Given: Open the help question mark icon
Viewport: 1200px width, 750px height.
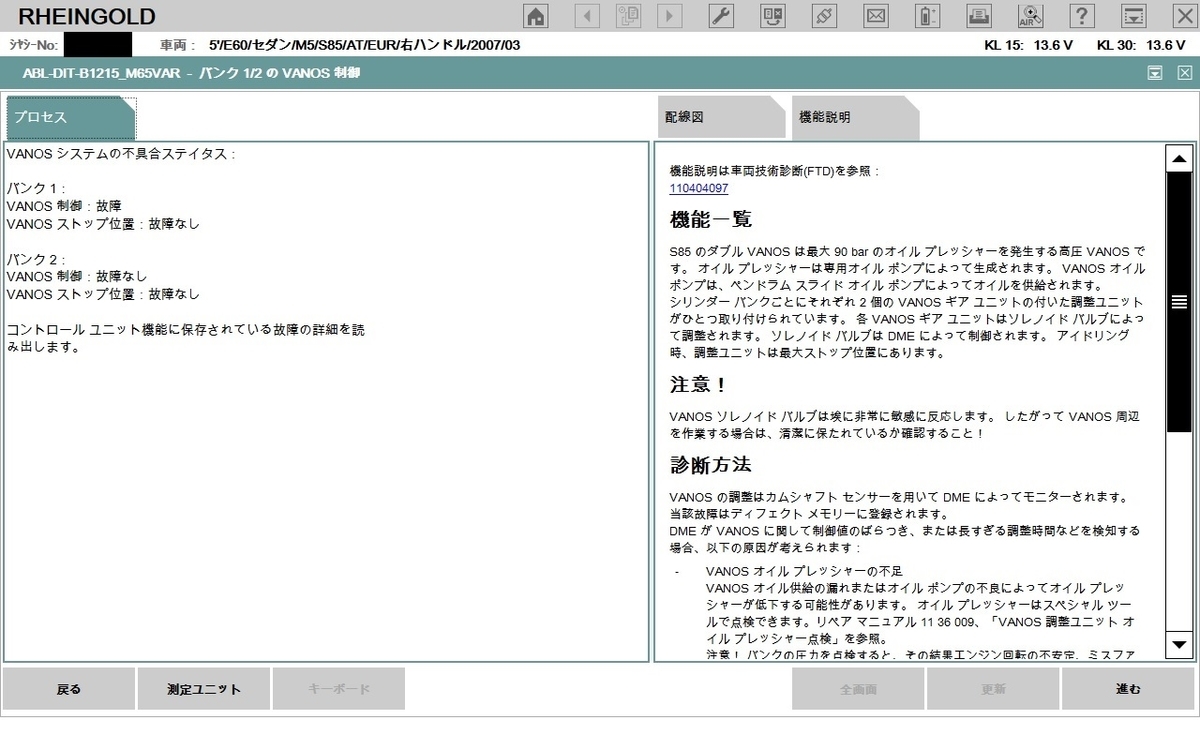Looking at the screenshot, I should (x=1082, y=15).
